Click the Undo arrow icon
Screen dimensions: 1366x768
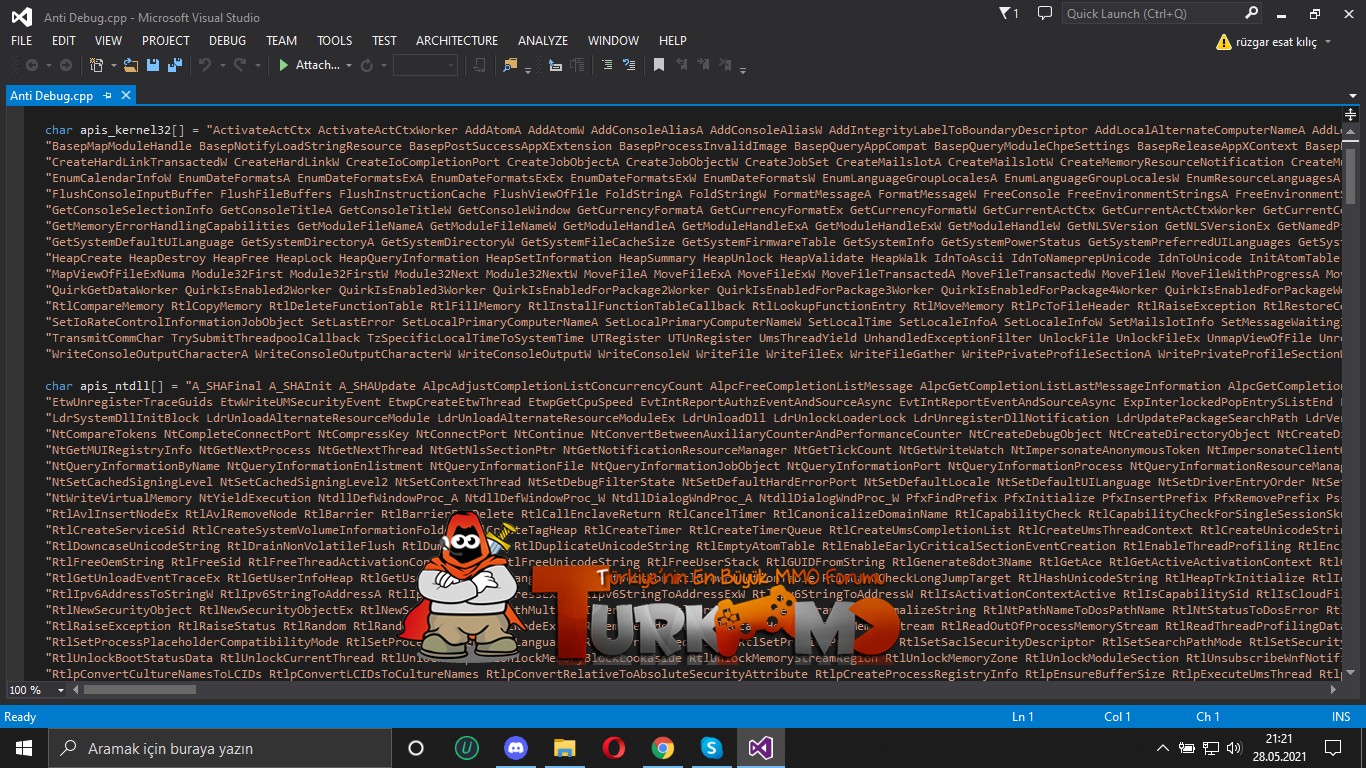tap(204, 65)
